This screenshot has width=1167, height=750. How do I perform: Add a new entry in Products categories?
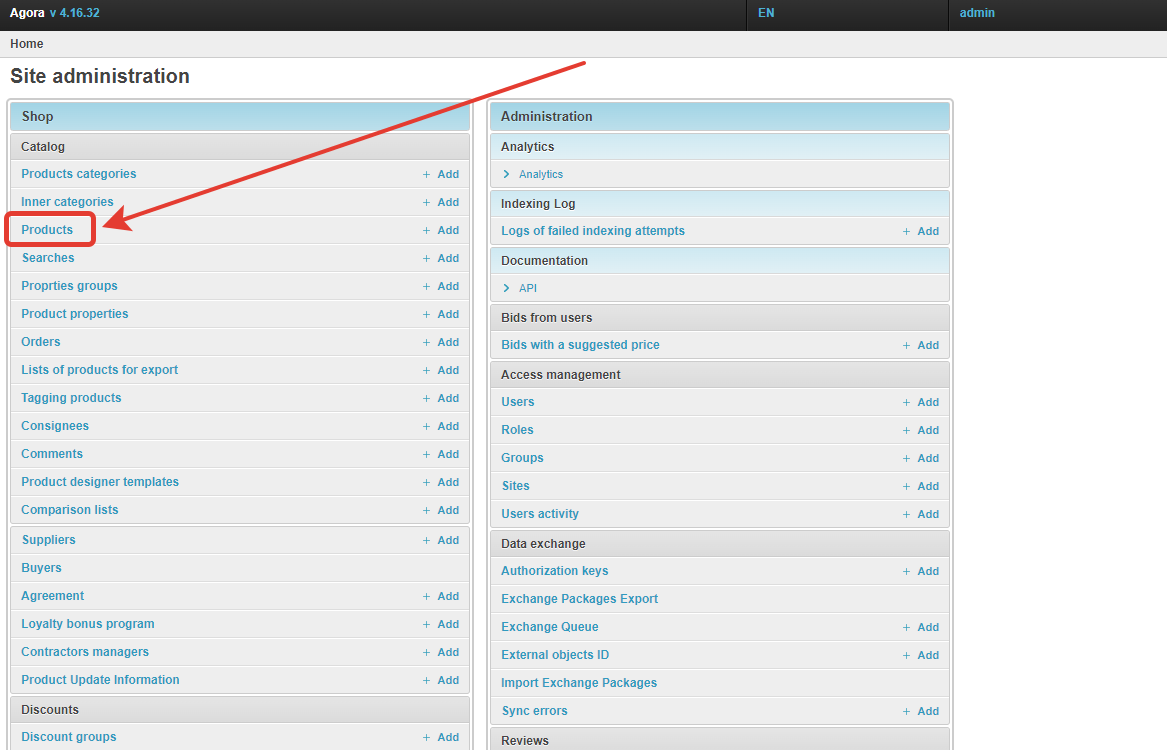426,174
